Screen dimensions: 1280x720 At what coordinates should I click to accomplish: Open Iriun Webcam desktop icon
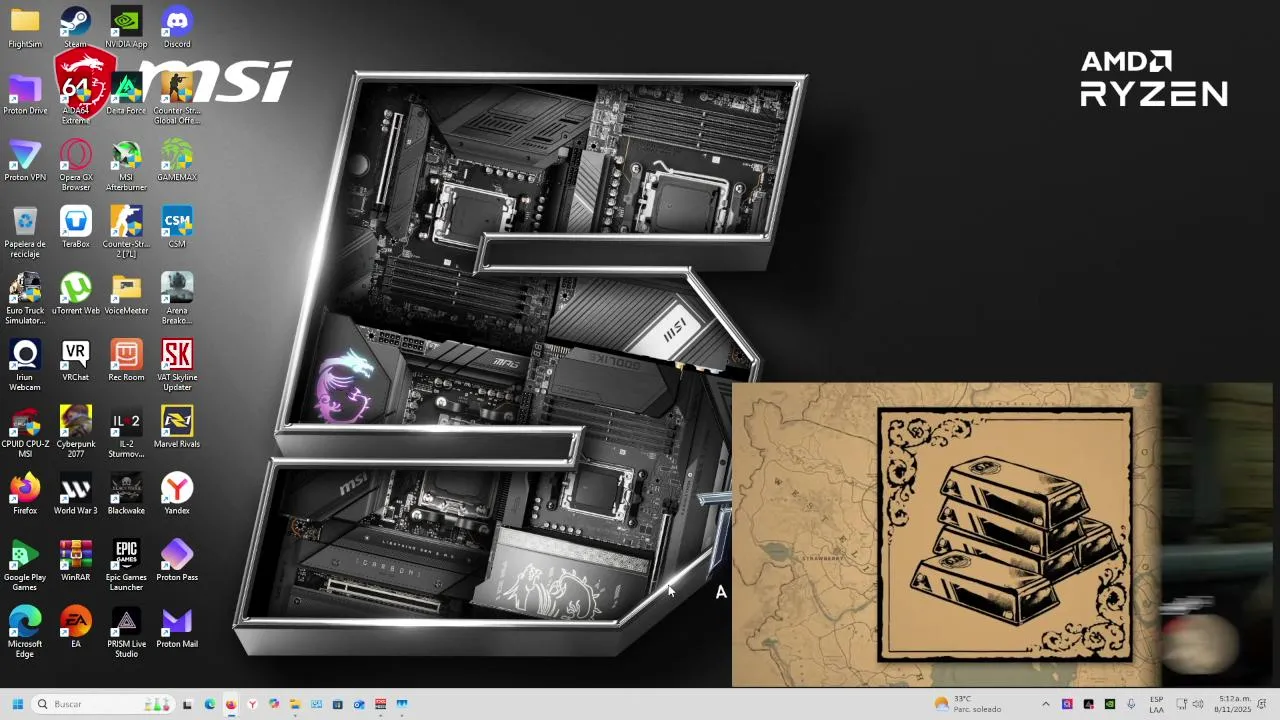(25, 366)
